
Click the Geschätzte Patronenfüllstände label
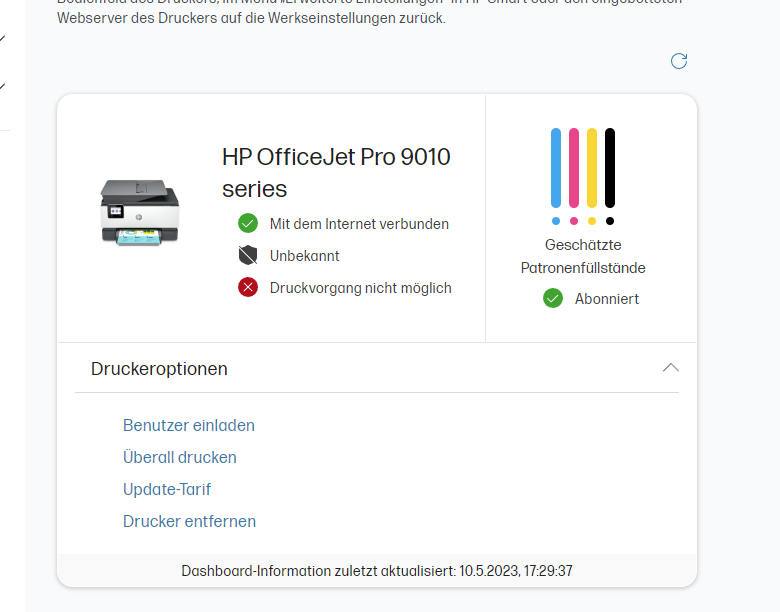tap(583, 256)
